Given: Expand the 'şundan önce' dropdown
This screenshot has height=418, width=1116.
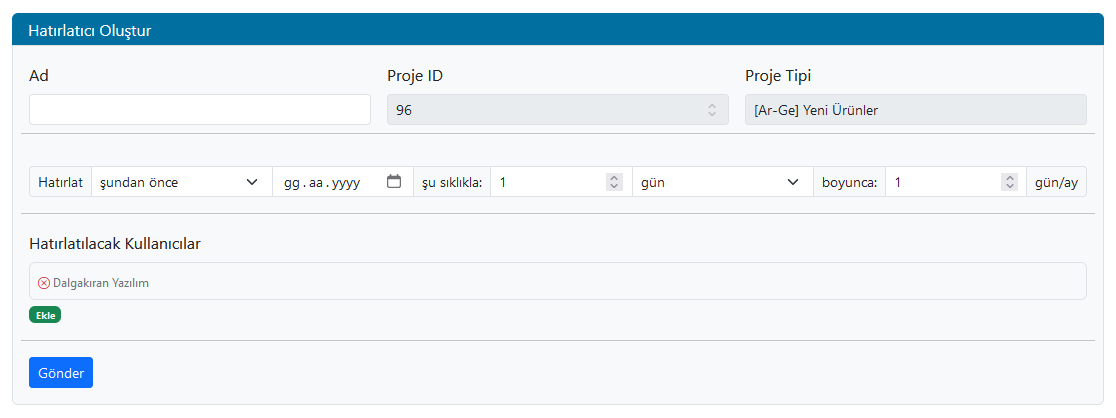Looking at the screenshot, I should click(180, 182).
